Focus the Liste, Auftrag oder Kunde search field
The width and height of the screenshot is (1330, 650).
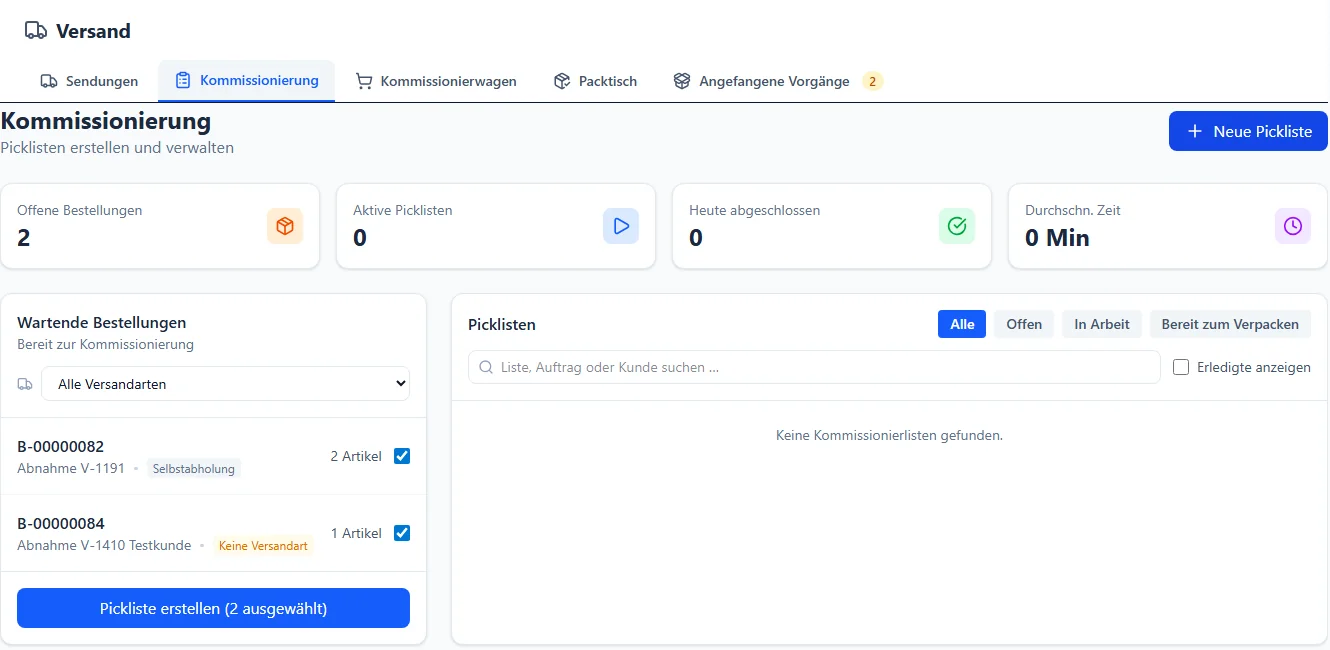[x=814, y=367]
